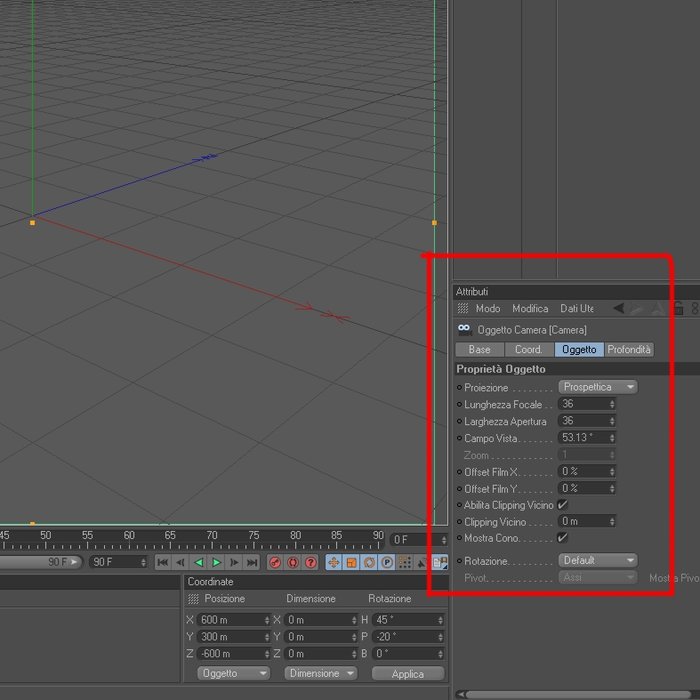Viewport: 700px width, 700px height.
Task: Click the record active objects key icon
Action: 275,562
